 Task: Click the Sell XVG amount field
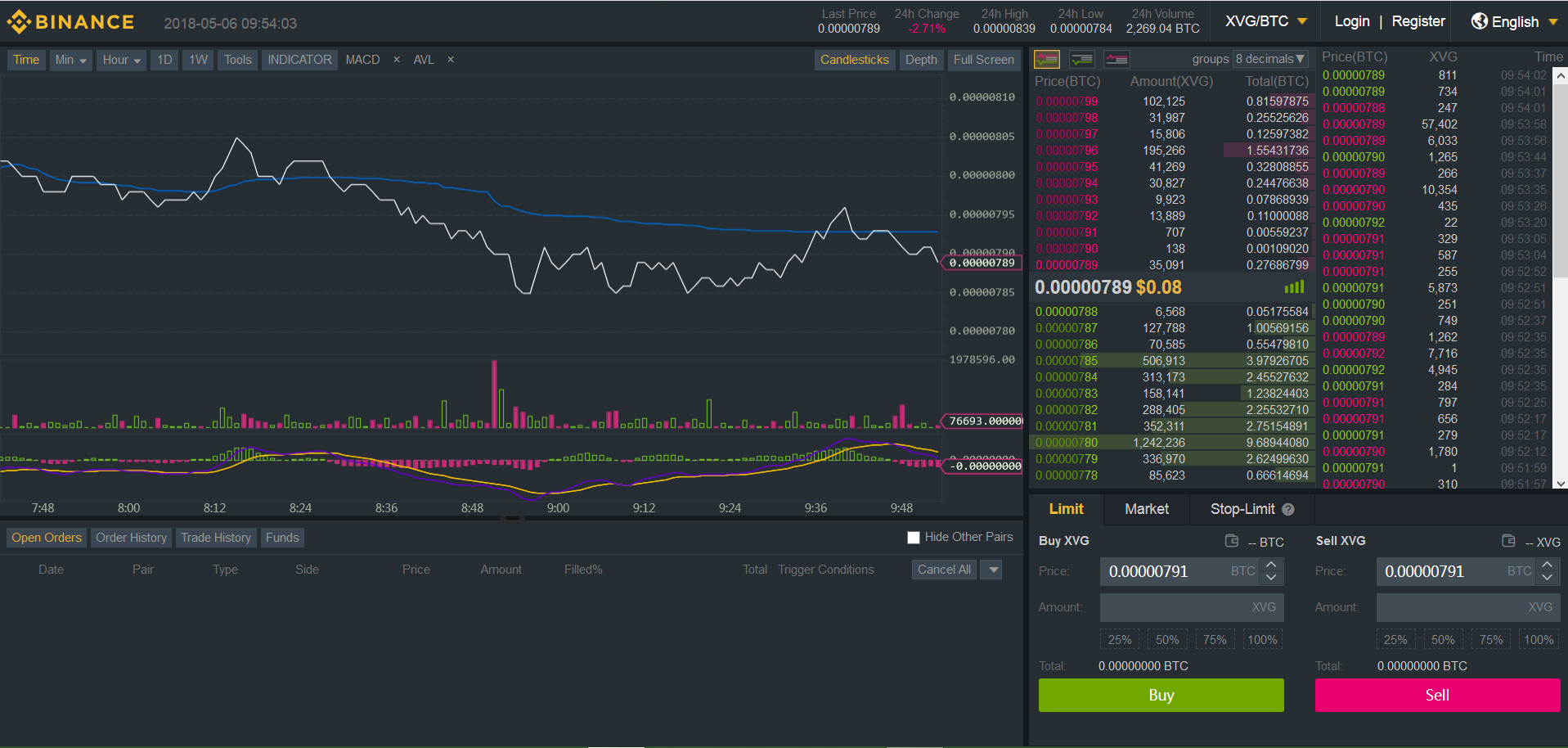pyautogui.click(x=1468, y=607)
